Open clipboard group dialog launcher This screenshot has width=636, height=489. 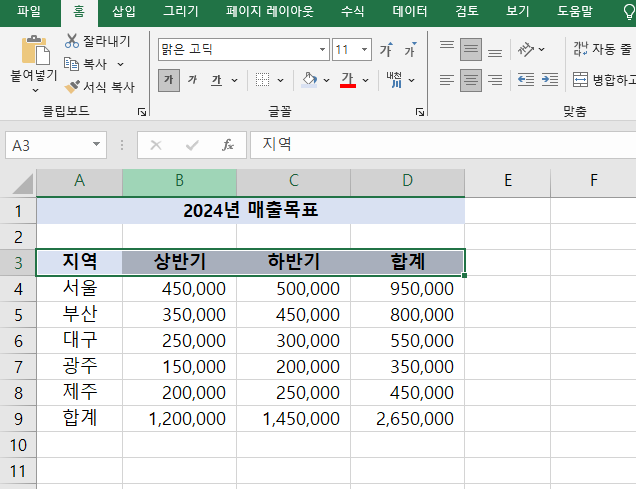pos(142,112)
